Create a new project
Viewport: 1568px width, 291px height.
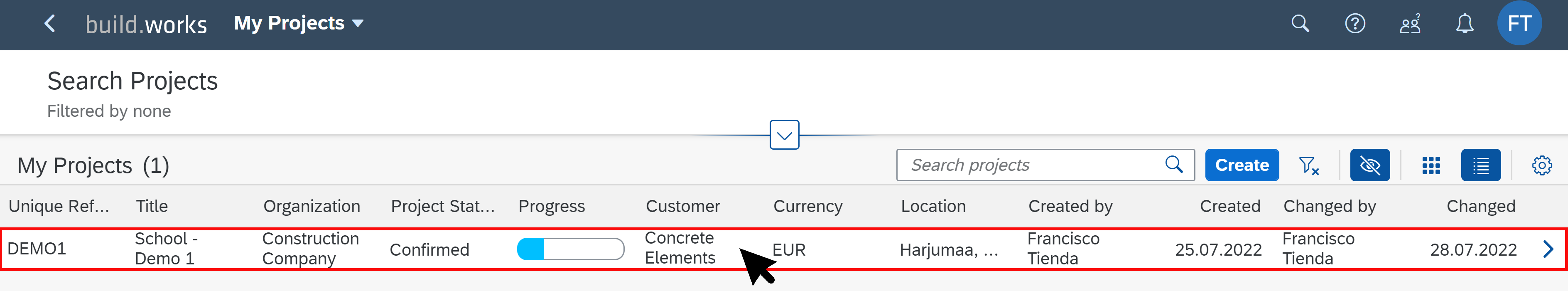1242,165
